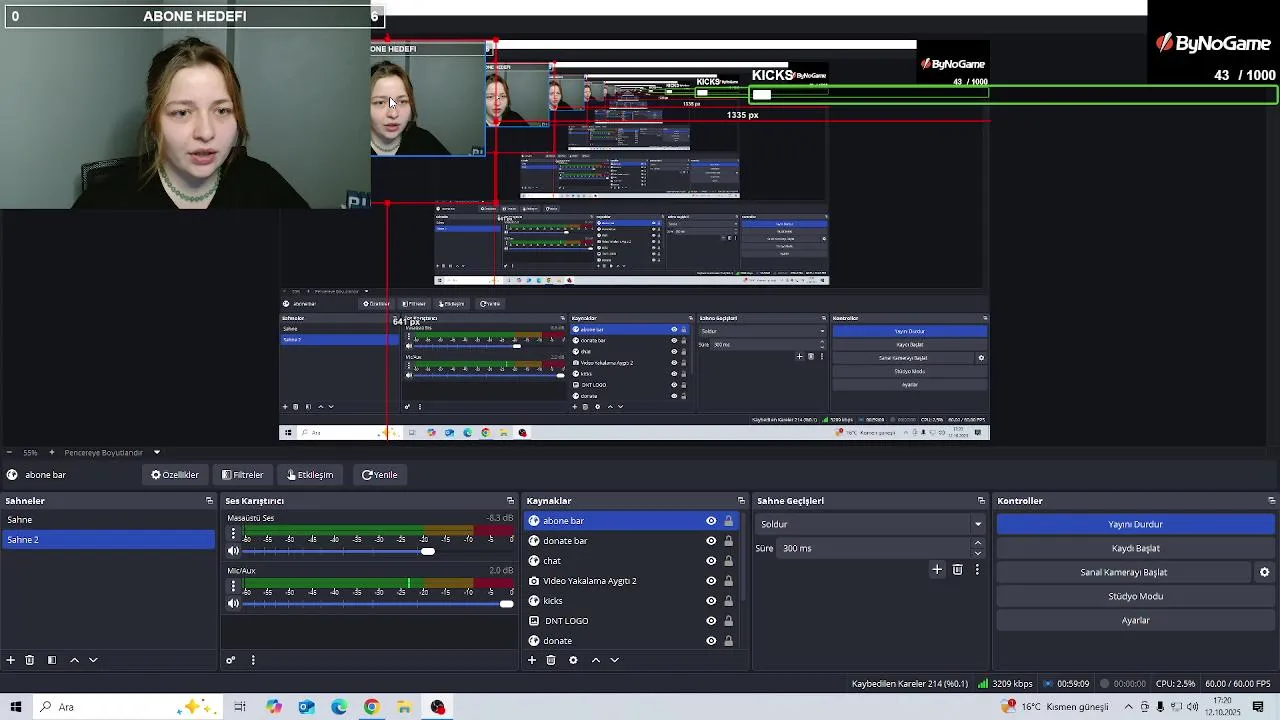
Task: Decrease transition duration with down arrow
Action: point(978,553)
